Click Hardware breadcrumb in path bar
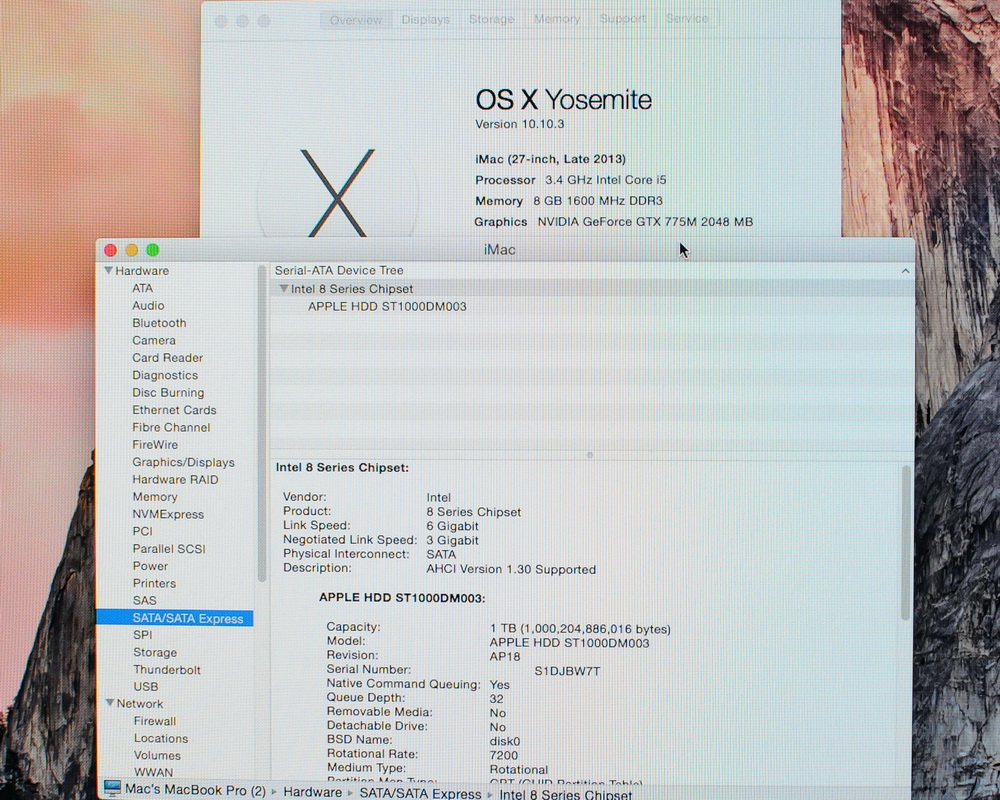 (x=312, y=792)
